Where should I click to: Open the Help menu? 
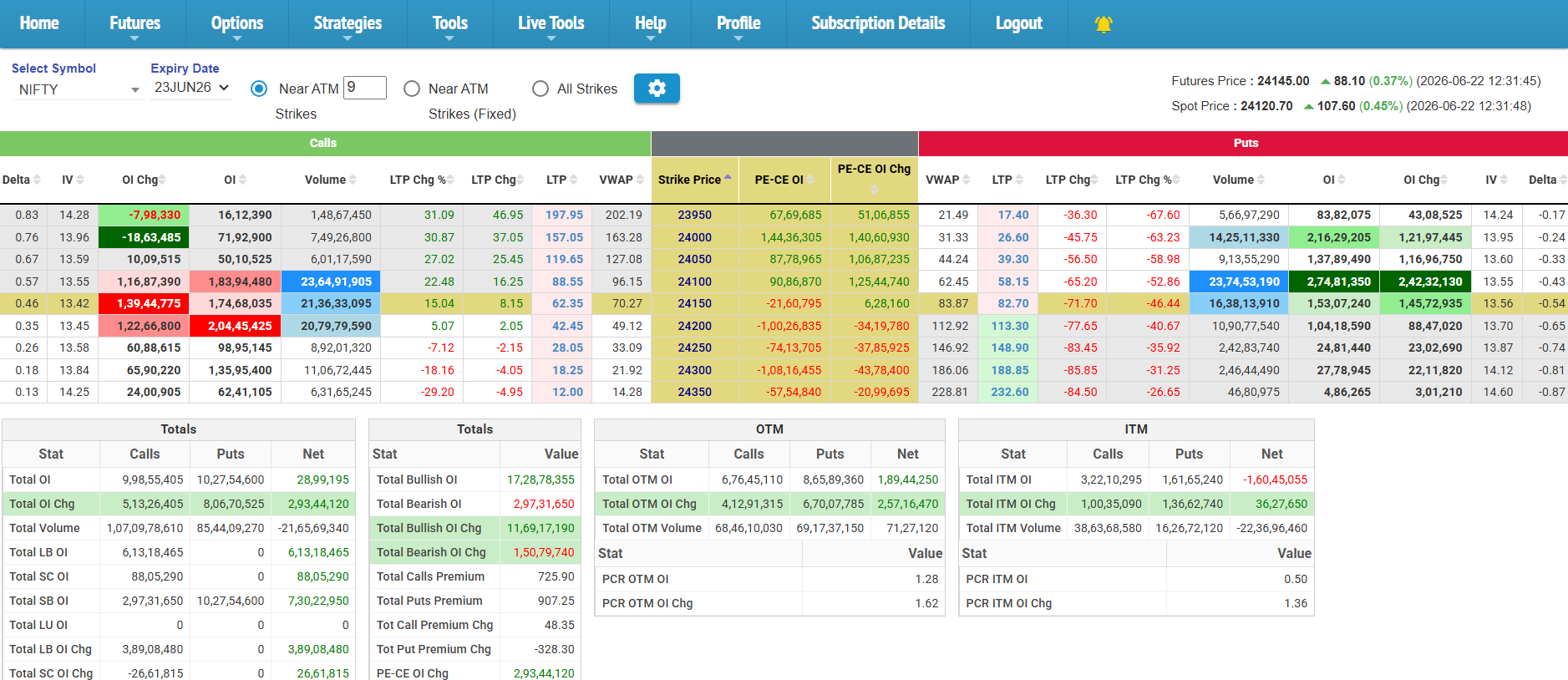650,24
